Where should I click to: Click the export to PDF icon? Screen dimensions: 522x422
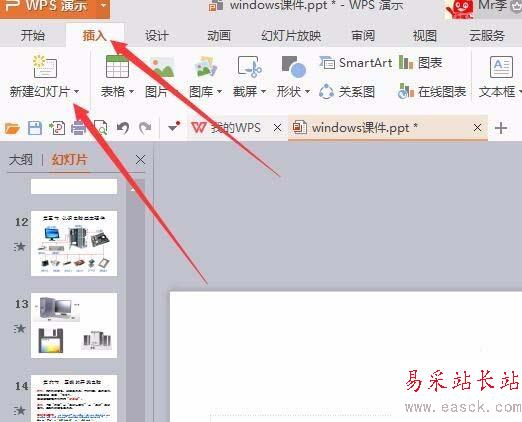tap(57, 128)
